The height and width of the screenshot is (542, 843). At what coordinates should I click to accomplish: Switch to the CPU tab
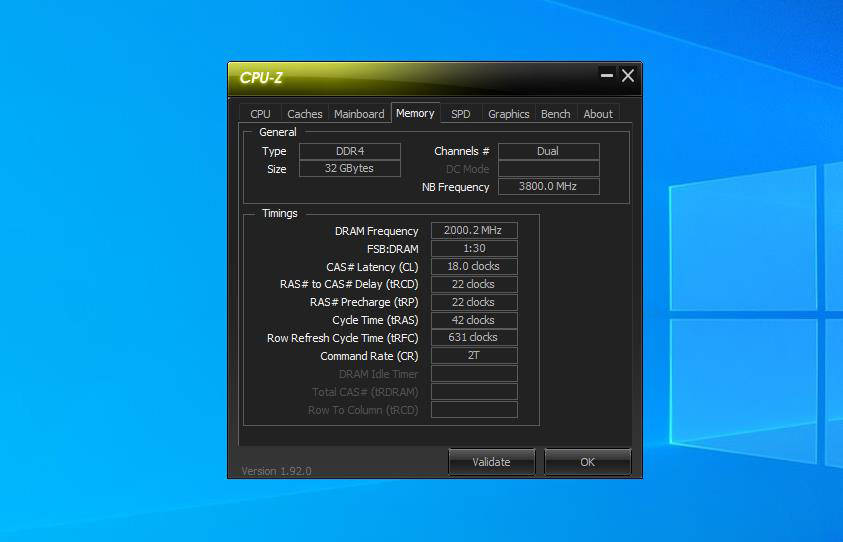click(x=260, y=114)
